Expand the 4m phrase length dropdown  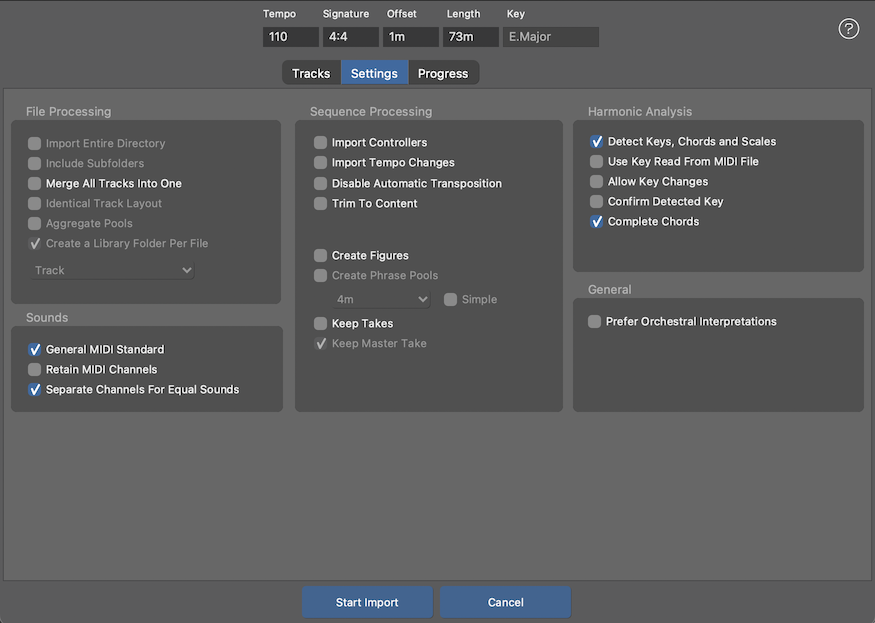(x=381, y=299)
